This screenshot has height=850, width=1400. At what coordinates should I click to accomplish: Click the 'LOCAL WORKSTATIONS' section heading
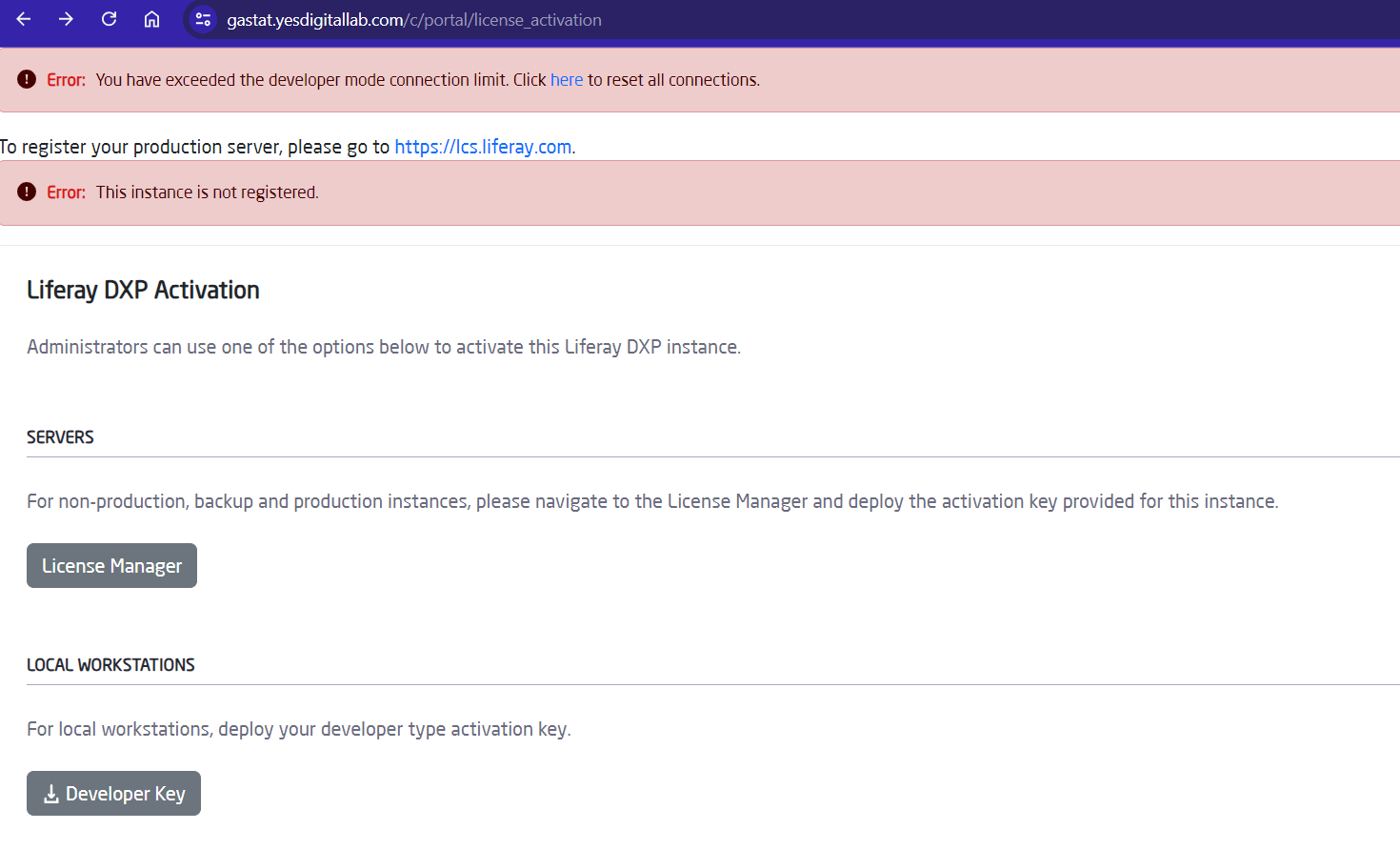(x=110, y=665)
